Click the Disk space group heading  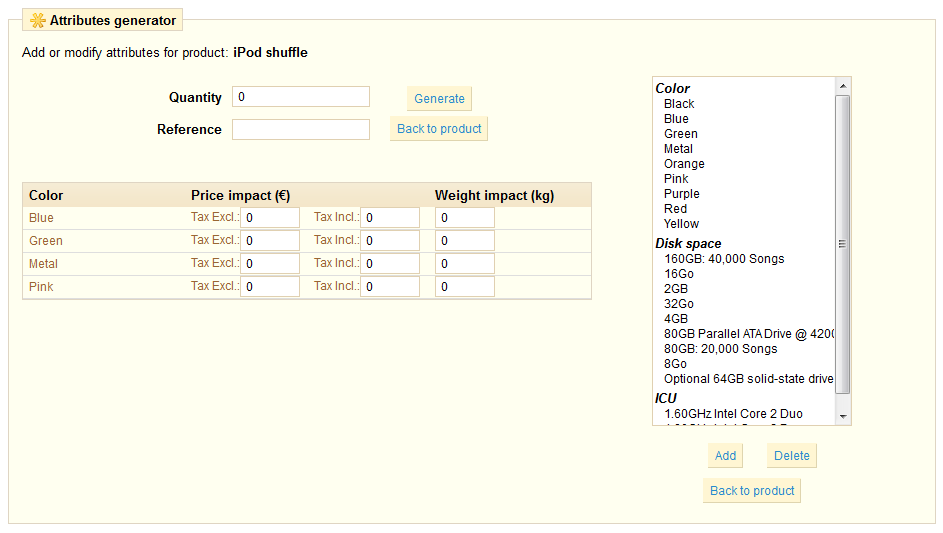688,244
